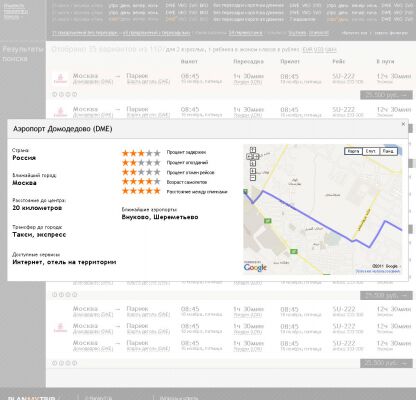Click the Процент задержек star rating
The height and width of the screenshot is (400, 416).
[141, 153]
